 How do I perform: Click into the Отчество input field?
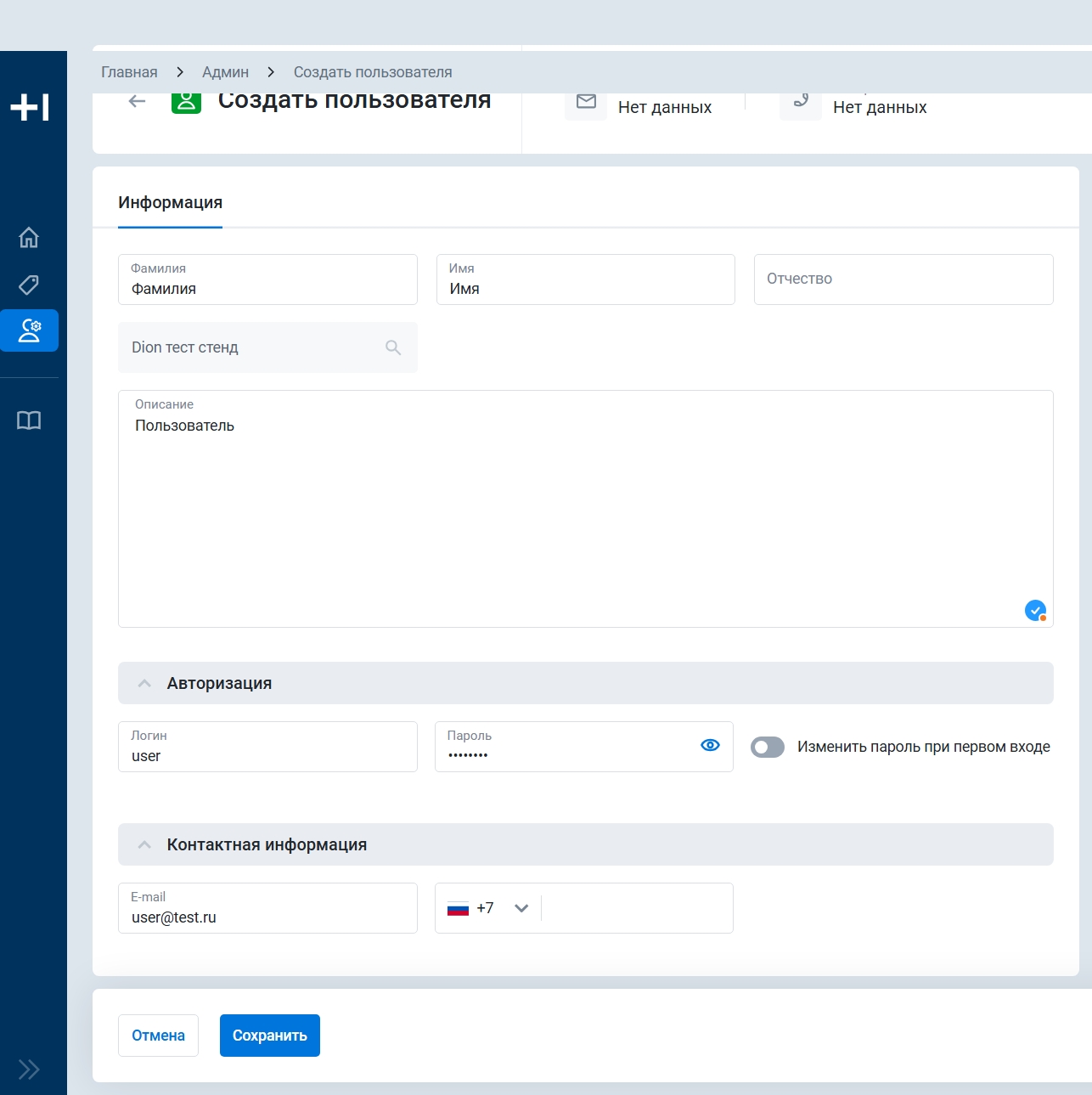(x=903, y=279)
